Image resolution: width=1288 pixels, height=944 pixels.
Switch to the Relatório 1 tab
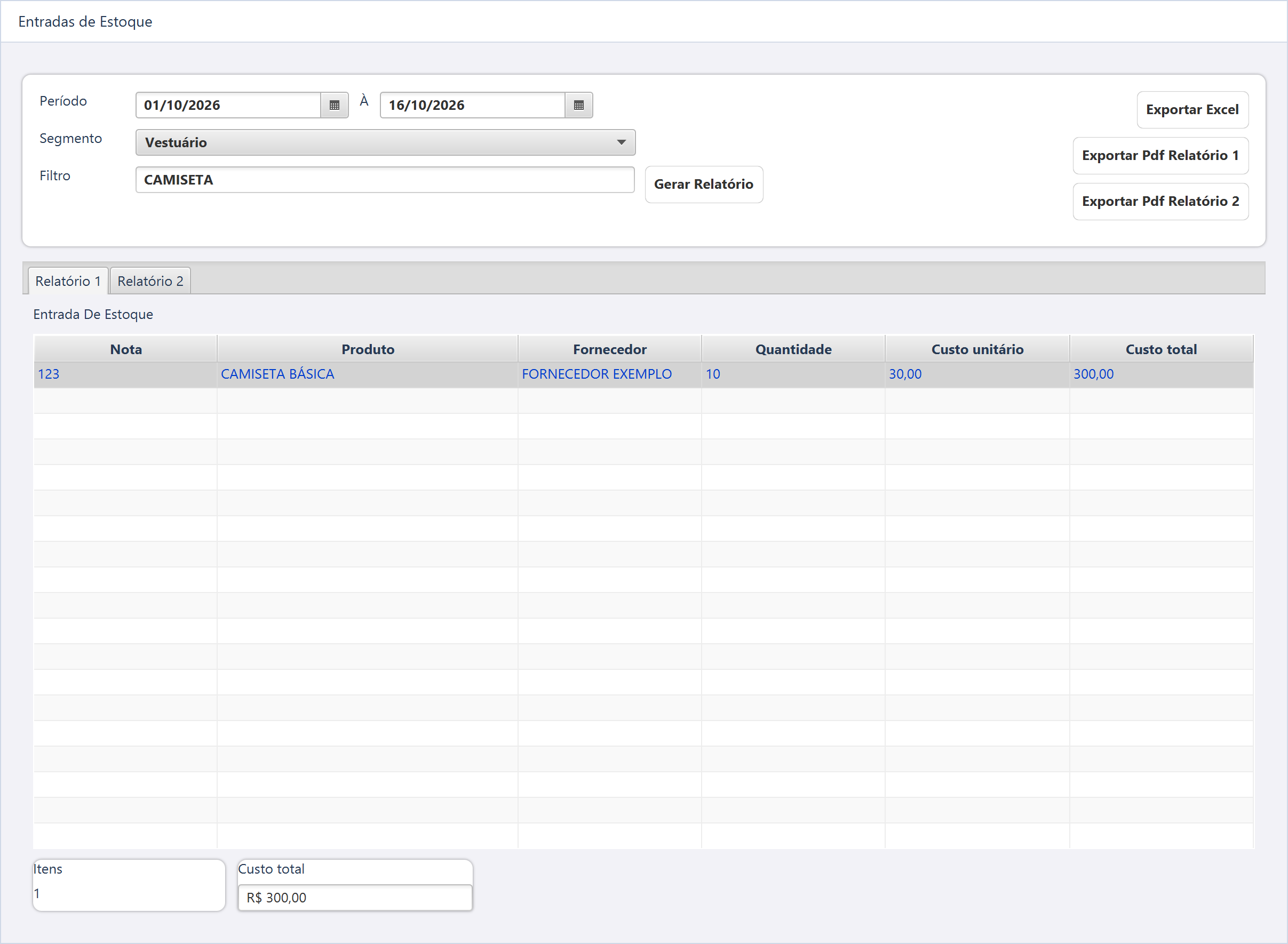pos(68,281)
